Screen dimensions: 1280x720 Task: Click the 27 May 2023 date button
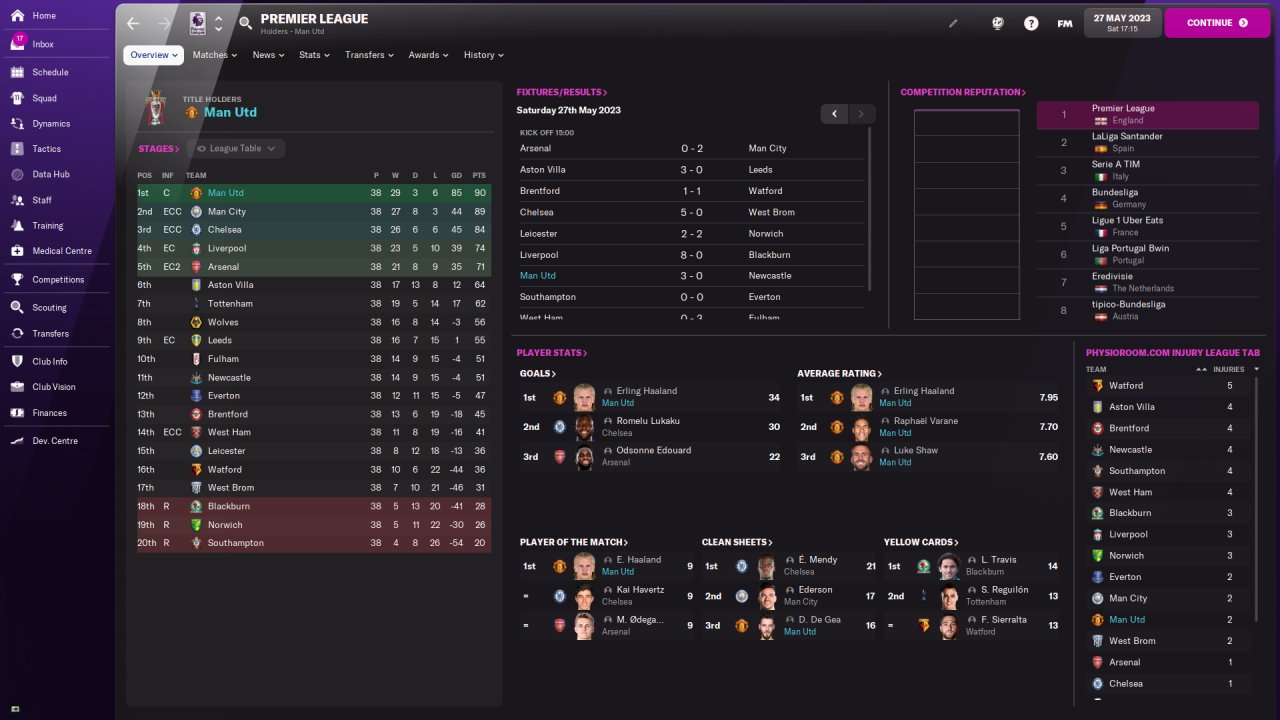pyautogui.click(x=1122, y=23)
